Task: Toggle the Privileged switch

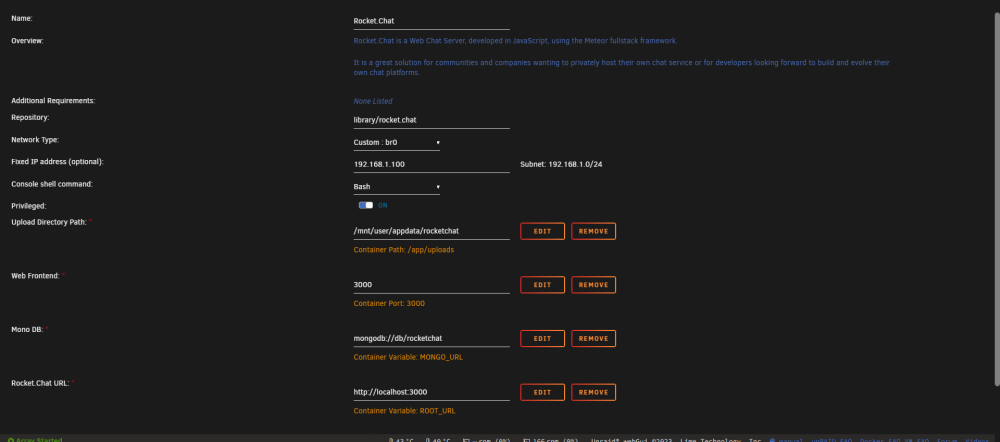Action: 365,205
